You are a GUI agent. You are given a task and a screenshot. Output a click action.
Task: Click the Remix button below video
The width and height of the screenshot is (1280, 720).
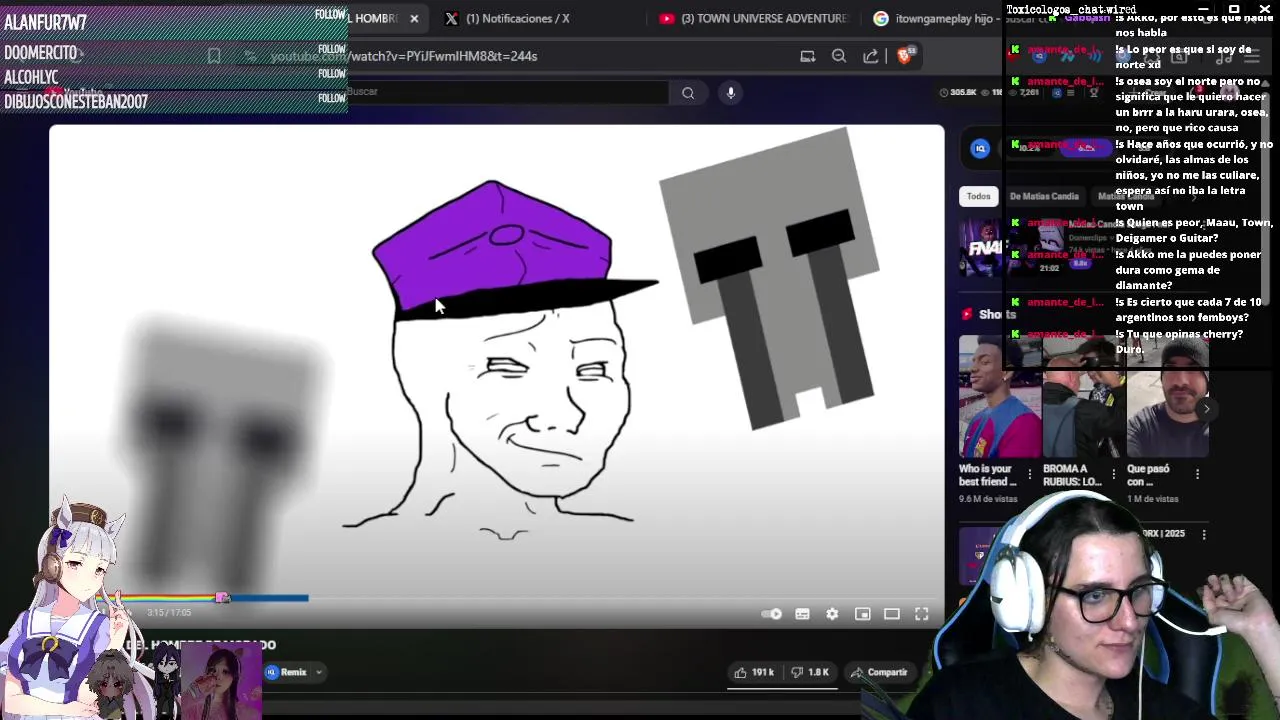point(286,672)
